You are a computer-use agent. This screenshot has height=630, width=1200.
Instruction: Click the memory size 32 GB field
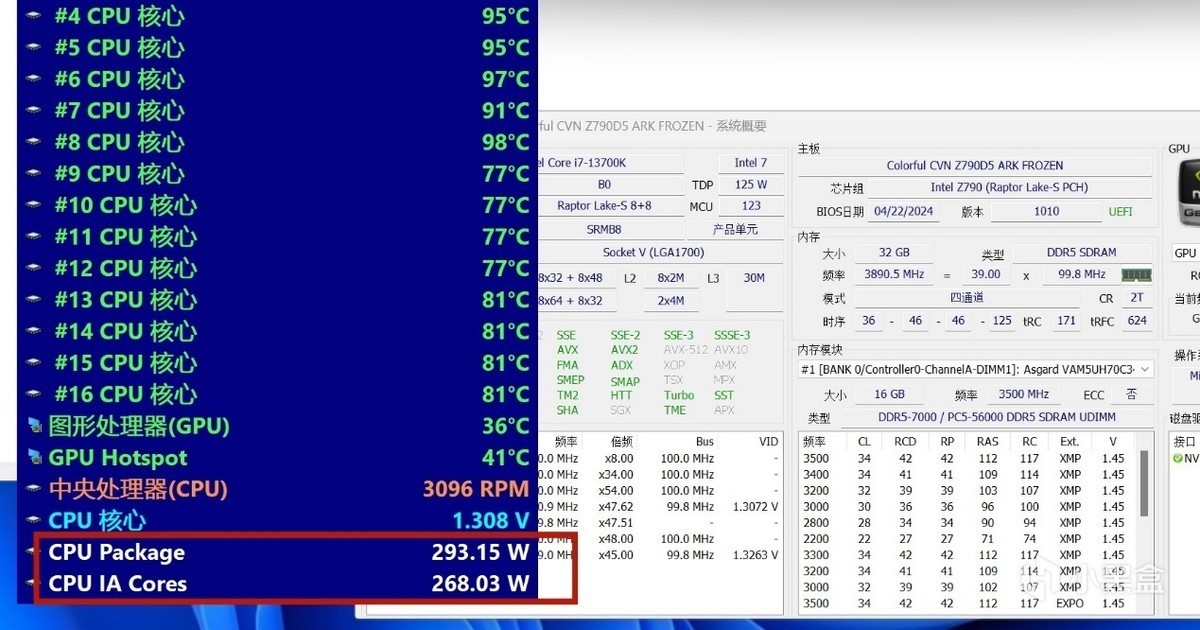pos(894,254)
